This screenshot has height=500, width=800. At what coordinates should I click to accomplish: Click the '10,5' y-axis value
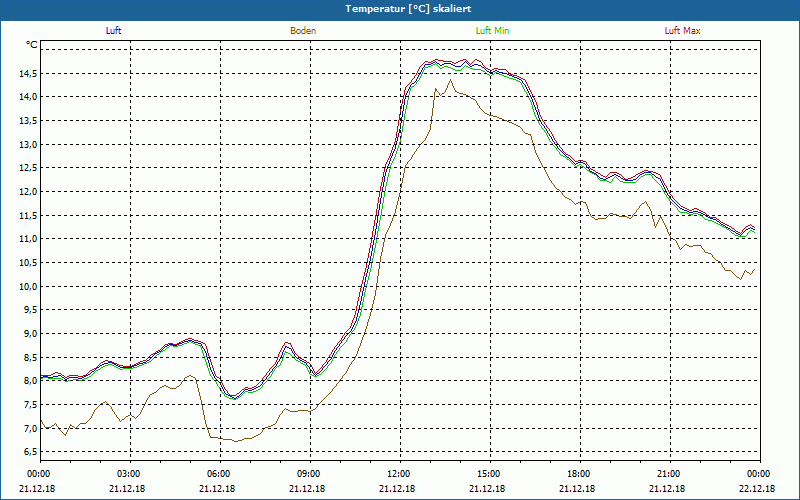tap(28, 263)
